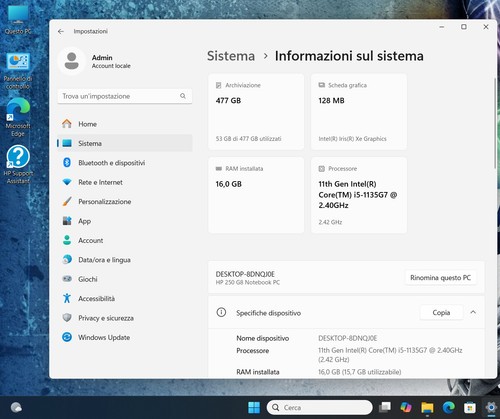Click the Processore i5-1135G7 card
The image size is (500, 419).
point(359,195)
